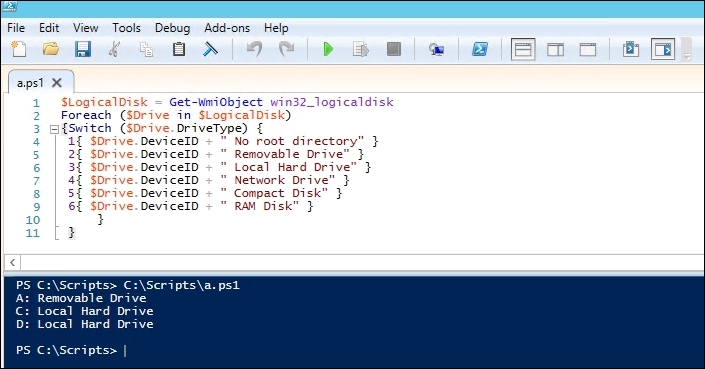This screenshot has width=705, height=369.
Task: Click " RAM Disk" string on line 9
Action: click(260, 206)
